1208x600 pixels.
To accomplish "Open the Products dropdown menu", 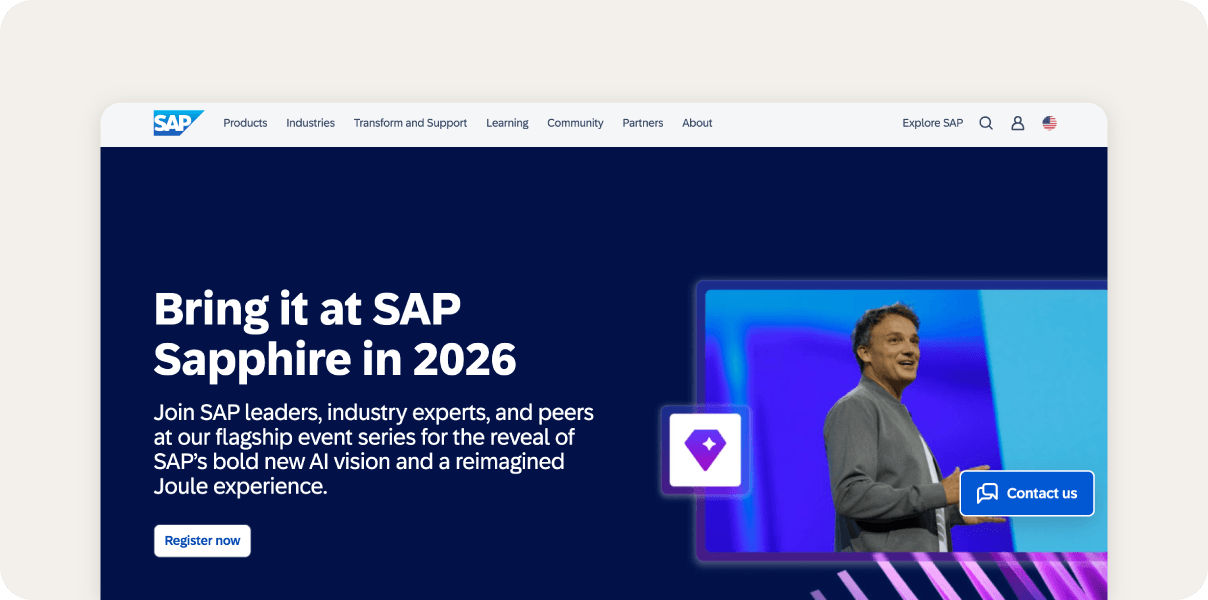I will [x=245, y=123].
